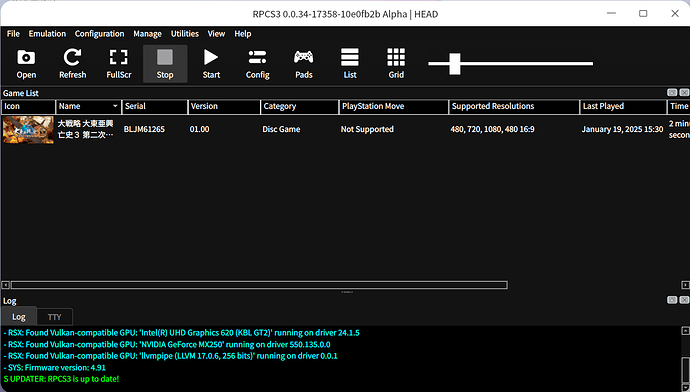Click the Disc Game category cell
The width and height of the screenshot is (690, 392).
pyautogui.click(x=281, y=129)
